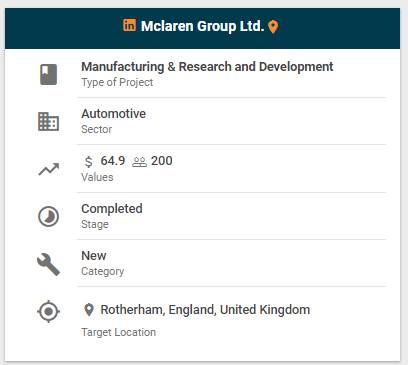Click the people jobs icon beside 200
The image size is (408, 365).
[x=139, y=162]
